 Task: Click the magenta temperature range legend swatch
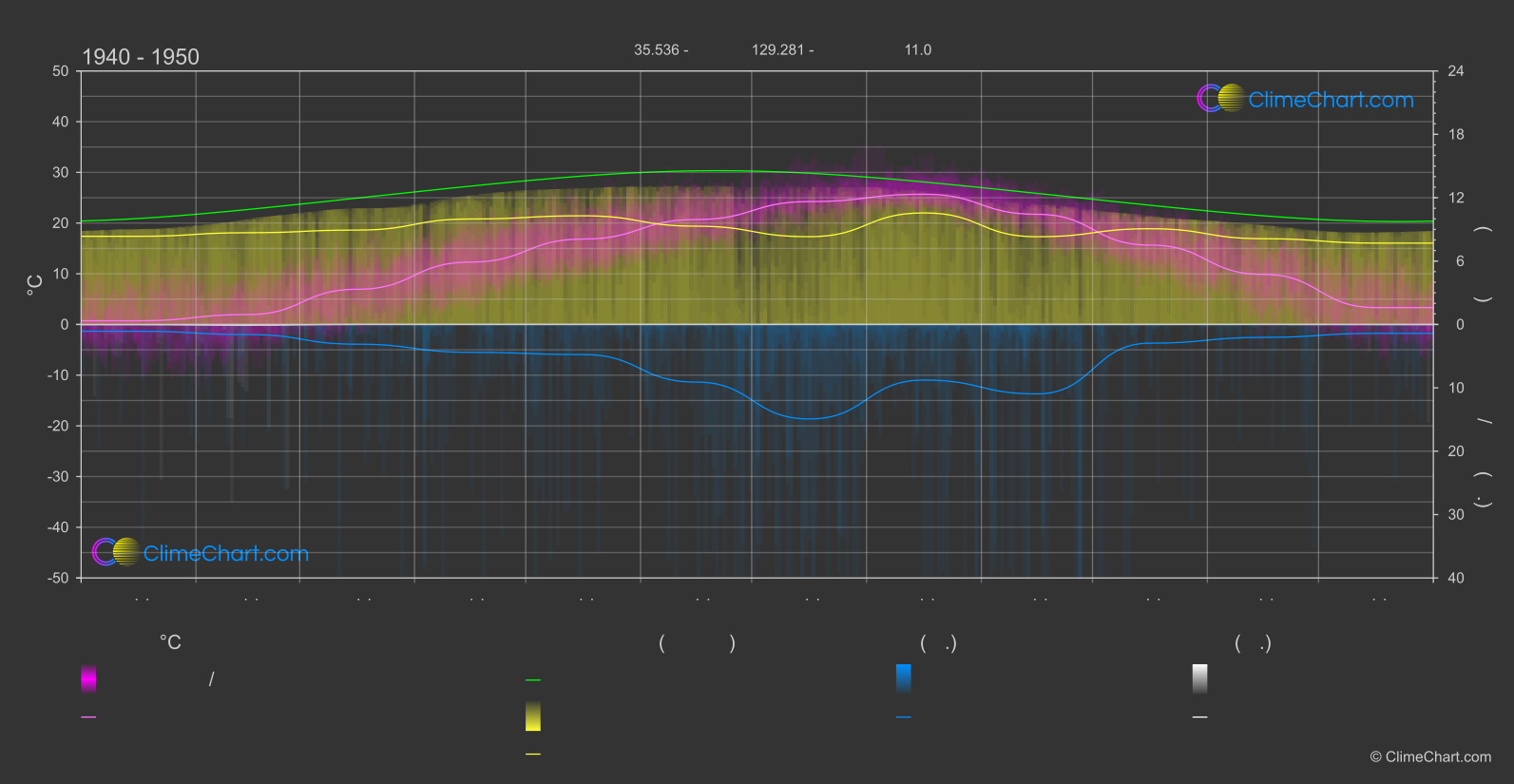pos(88,679)
